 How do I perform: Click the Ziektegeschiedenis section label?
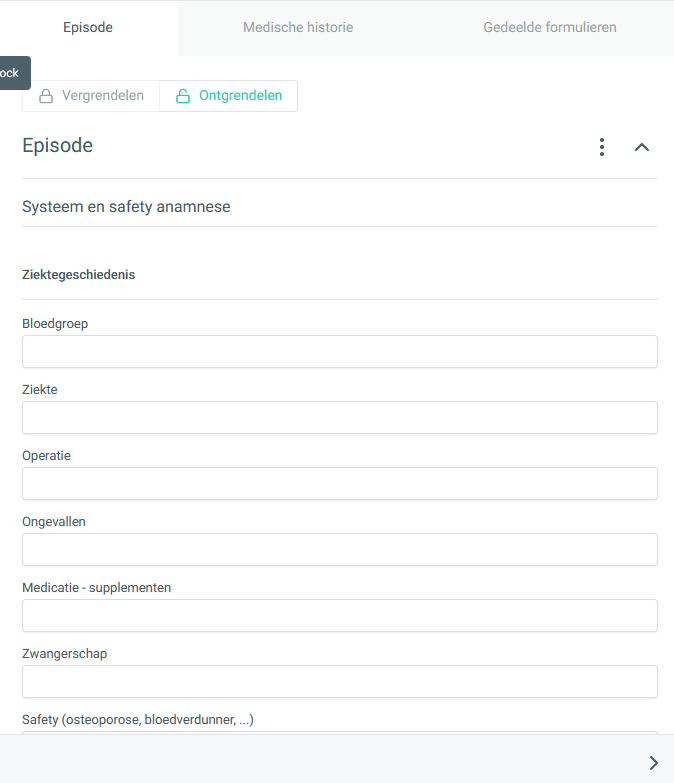78,275
